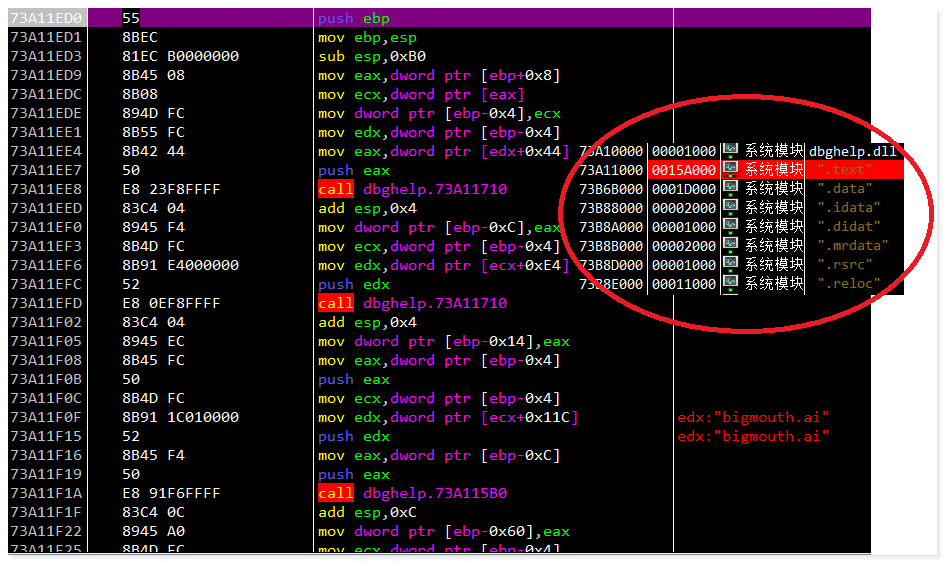The height and width of the screenshot is (563, 945).
Task: Select the ".data" section name
Action: coord(844,189)
